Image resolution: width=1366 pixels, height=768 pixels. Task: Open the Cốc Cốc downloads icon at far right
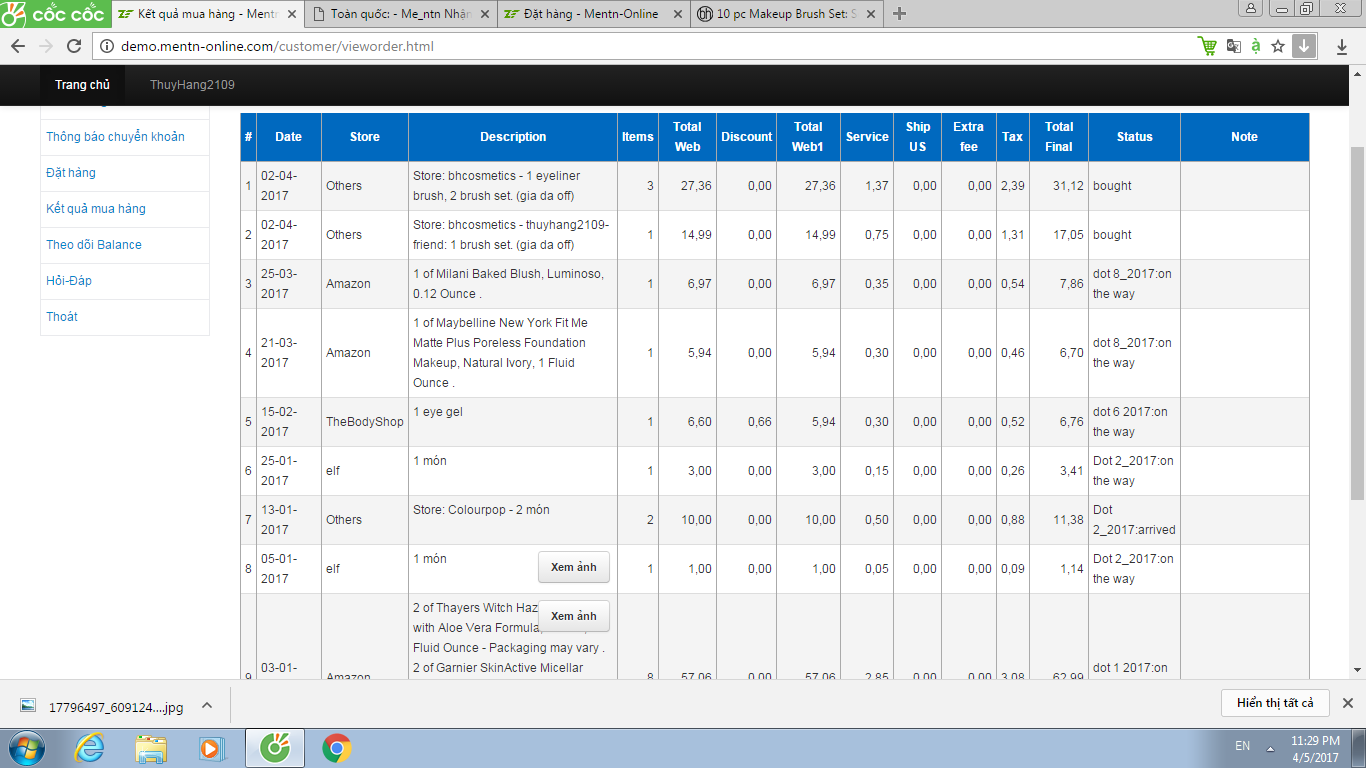click(1342, 46)
